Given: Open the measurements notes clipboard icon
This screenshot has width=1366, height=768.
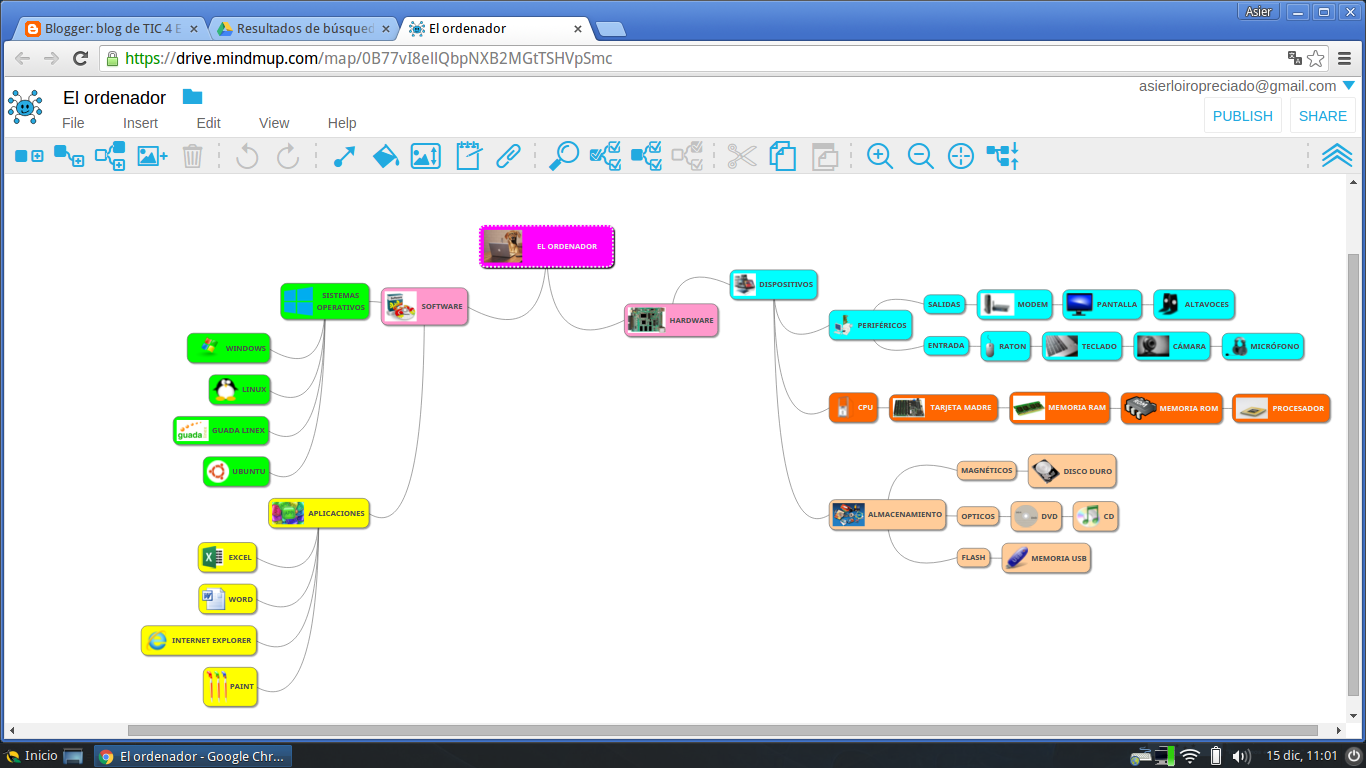Looking at the screenshot, I should [467, 156].
